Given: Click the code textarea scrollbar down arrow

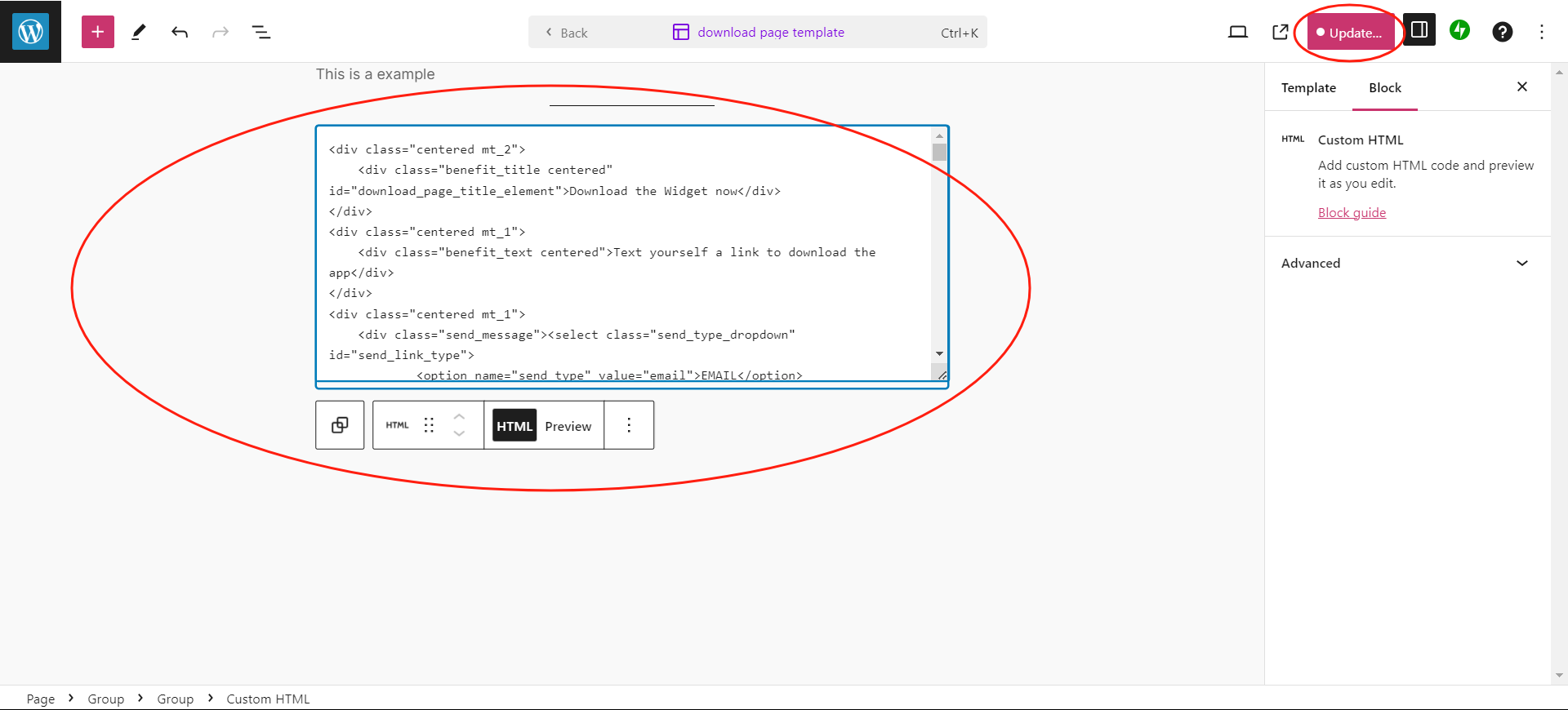Looking at the screenshot, I should (x=939, y=353).
